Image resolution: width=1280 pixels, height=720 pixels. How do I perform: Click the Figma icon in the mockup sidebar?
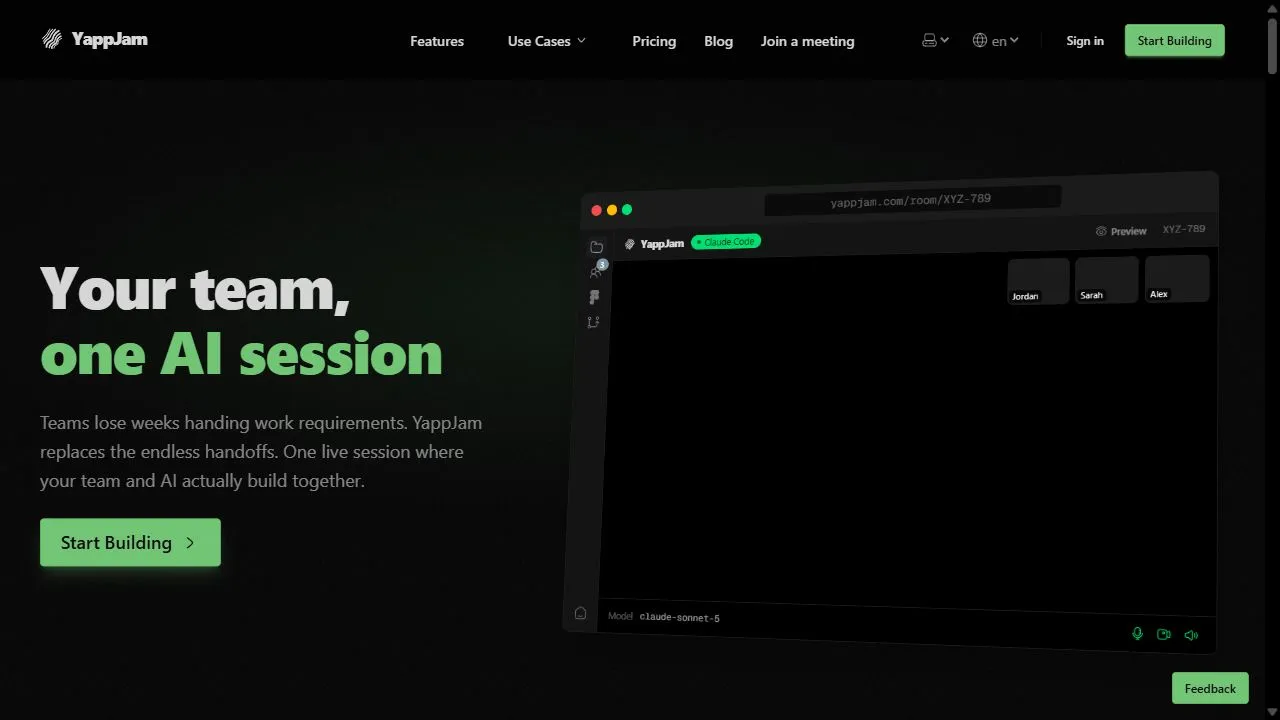pyautogui.click(x=595, y=297)
